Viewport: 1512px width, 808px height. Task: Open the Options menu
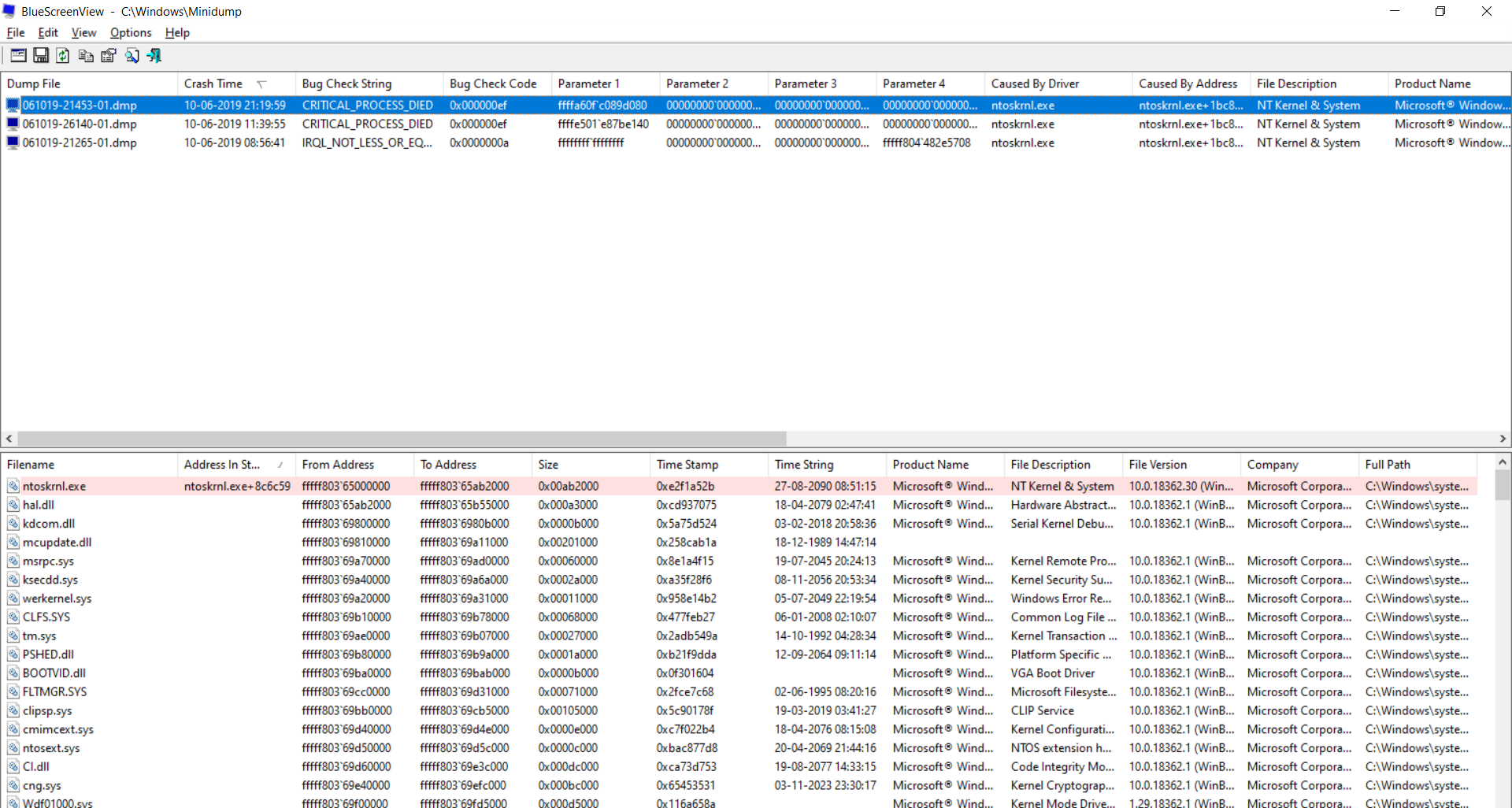tap(131, 32)
